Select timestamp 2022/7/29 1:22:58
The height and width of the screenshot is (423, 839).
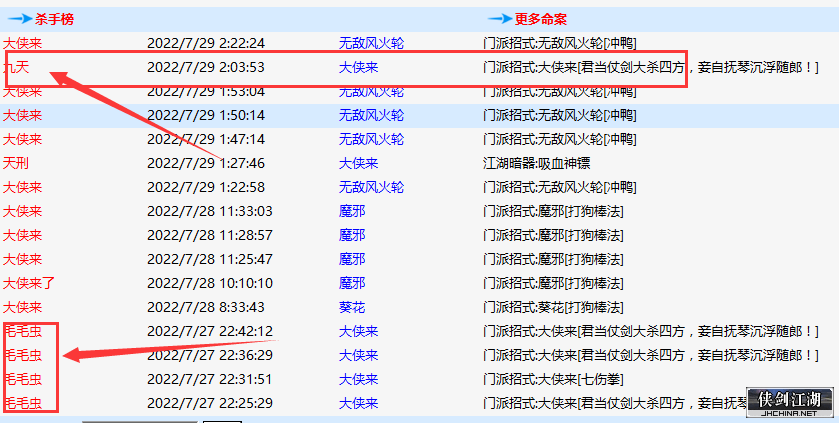coord(206,187)
